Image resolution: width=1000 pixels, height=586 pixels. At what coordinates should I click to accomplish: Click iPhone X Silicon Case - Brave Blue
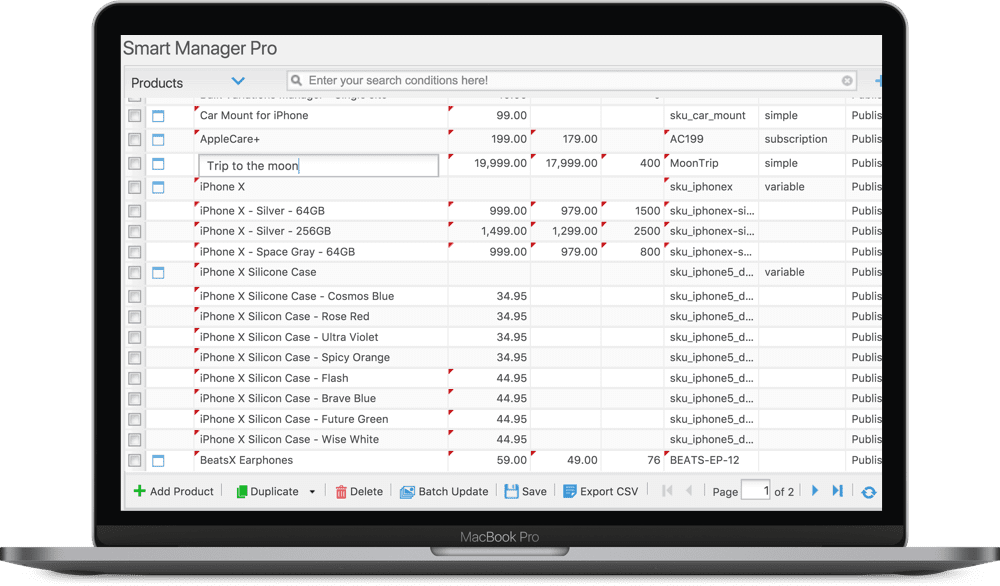pos(288,399)
